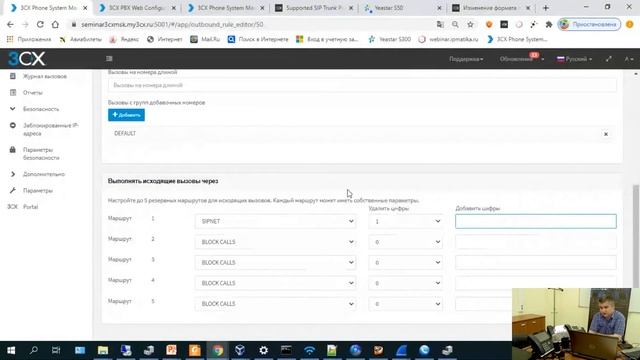Open the Yeastar S300 bookmark

[389, 40]
